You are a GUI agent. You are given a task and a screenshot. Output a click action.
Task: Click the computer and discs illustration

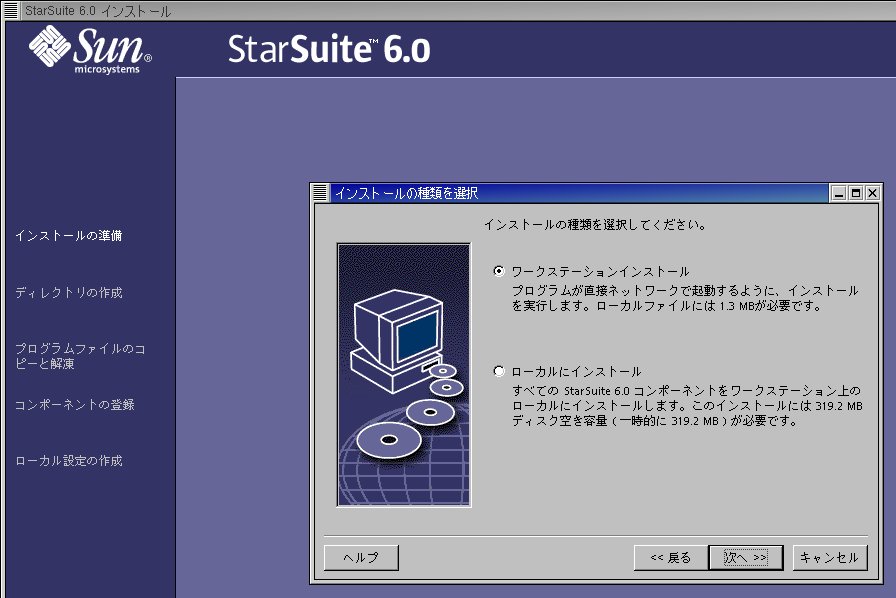tap(403, 375)
